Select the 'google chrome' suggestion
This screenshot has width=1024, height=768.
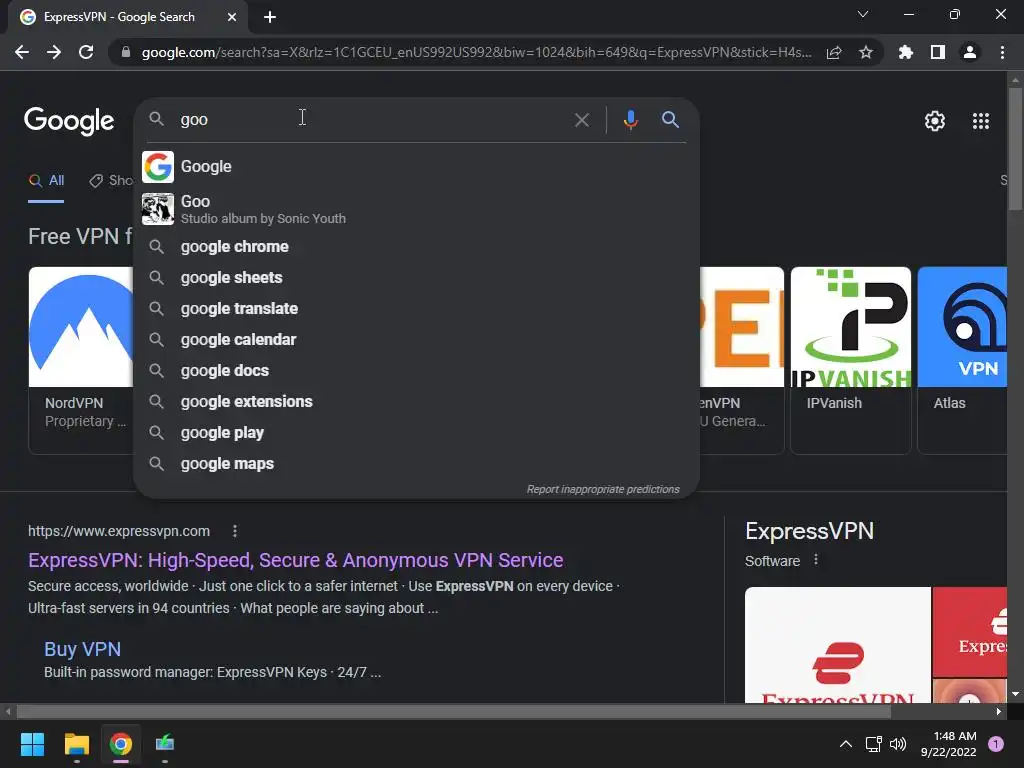pyautogui.click(x=416, y=247)
